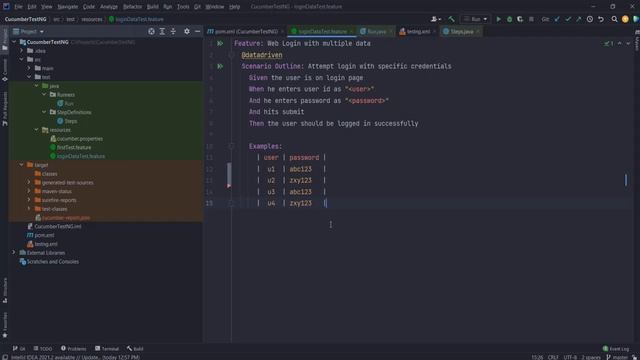Open the Build tool window
Screen dimensions: 640x360
click(x=135, y=349)
